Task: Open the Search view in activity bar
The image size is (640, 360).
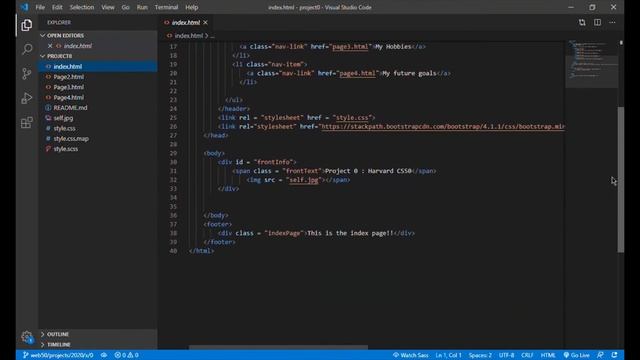Action: [27, 49]
